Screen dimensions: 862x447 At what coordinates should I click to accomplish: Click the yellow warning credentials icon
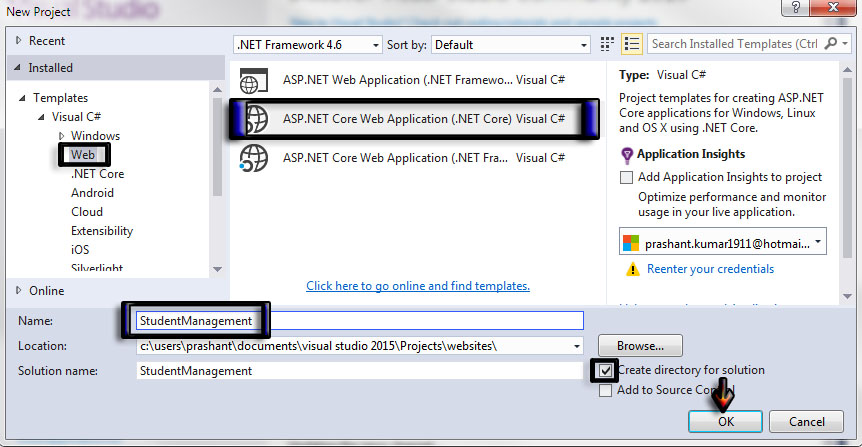coord(633,269)
